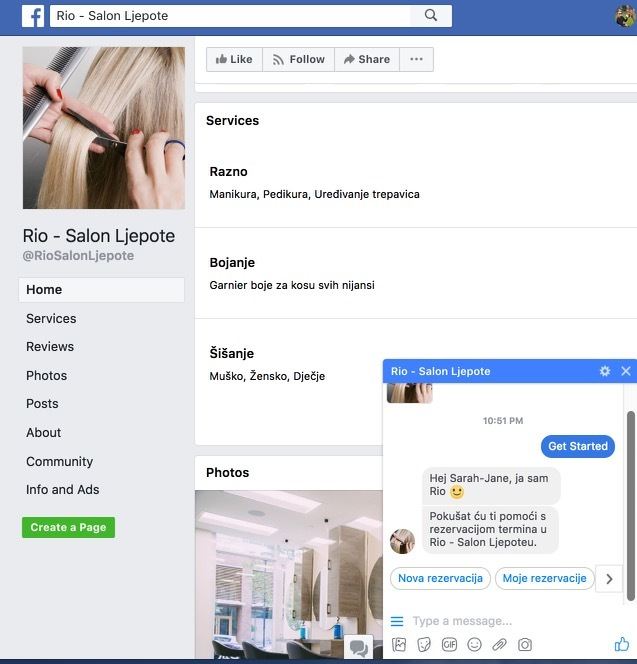Expand the more options ellipsis button
The height and width of the screenshot is (664, 637).
(x=416, y=59)
